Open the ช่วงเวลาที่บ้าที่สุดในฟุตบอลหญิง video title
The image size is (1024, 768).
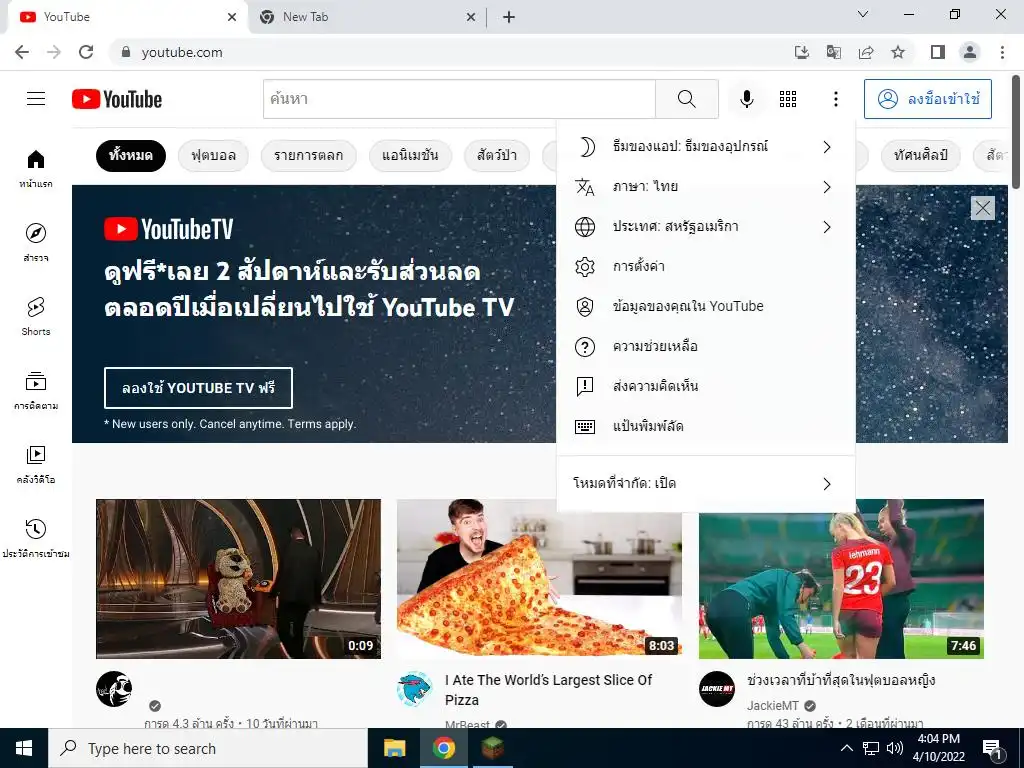[x=841, y=680]
